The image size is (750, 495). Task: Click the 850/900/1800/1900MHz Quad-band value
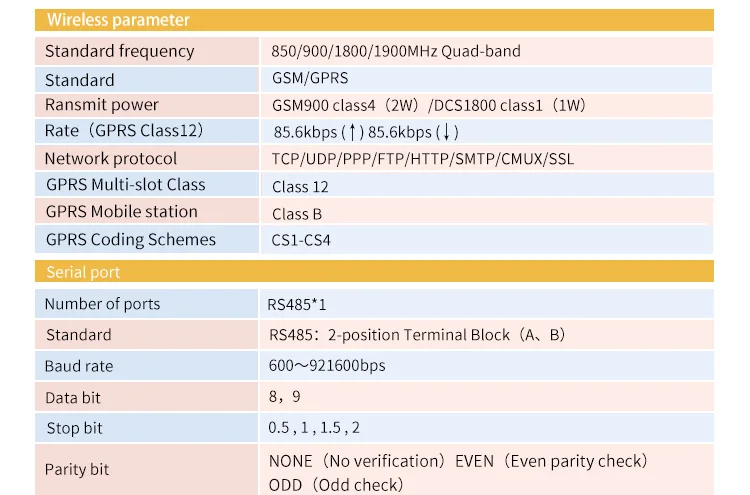point(396,51)
